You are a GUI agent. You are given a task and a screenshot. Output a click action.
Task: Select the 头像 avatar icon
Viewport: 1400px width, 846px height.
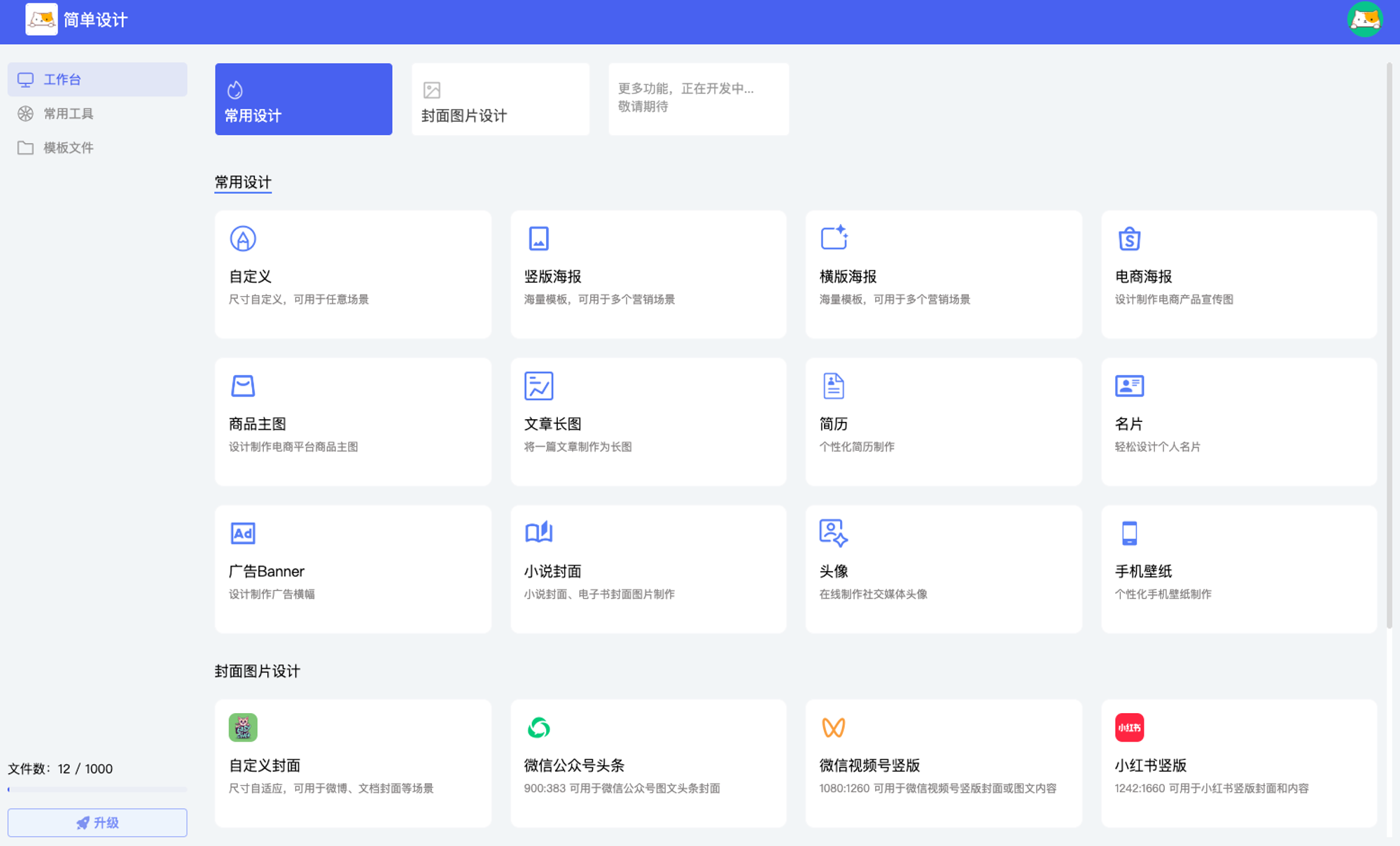point(834,533)
